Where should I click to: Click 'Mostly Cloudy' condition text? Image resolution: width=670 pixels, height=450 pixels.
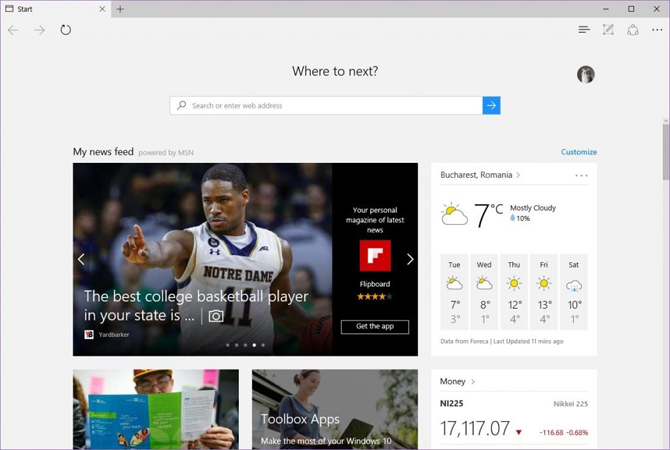click(x=533, y=208)
